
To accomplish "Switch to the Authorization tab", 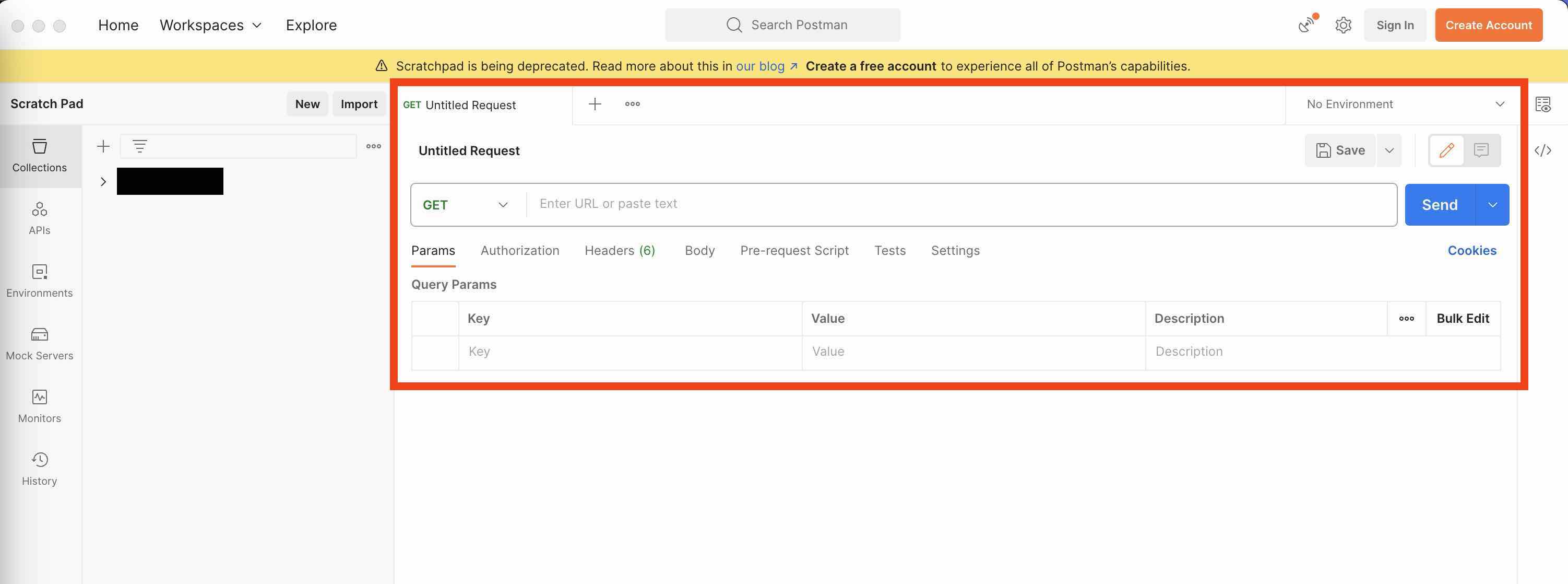I will (x=520, y=250).
